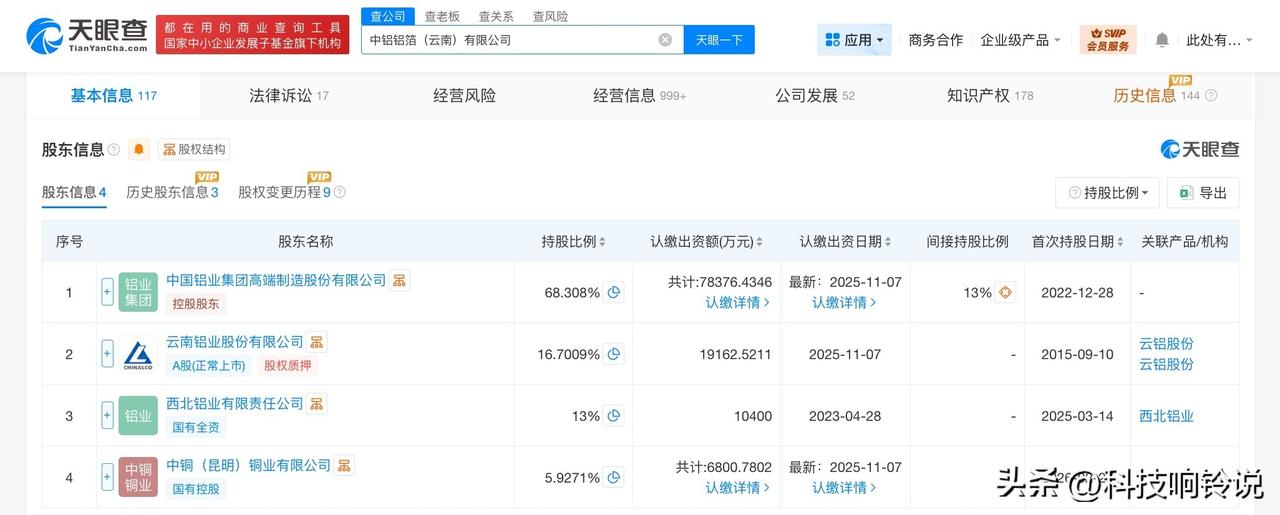
Task: Open equity chart icon beside 中国铝业集团高端制造股份有限公司
Action: click(399, 280)
